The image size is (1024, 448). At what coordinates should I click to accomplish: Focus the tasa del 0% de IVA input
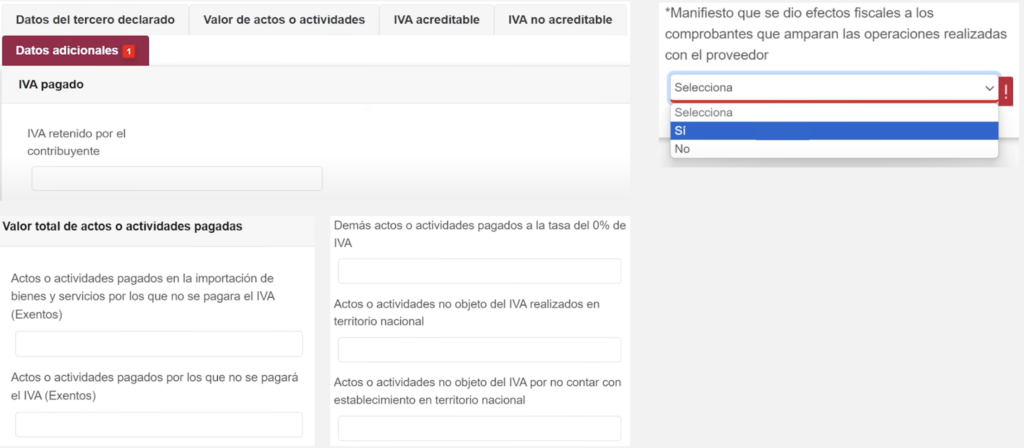click(x=479, y=271)
